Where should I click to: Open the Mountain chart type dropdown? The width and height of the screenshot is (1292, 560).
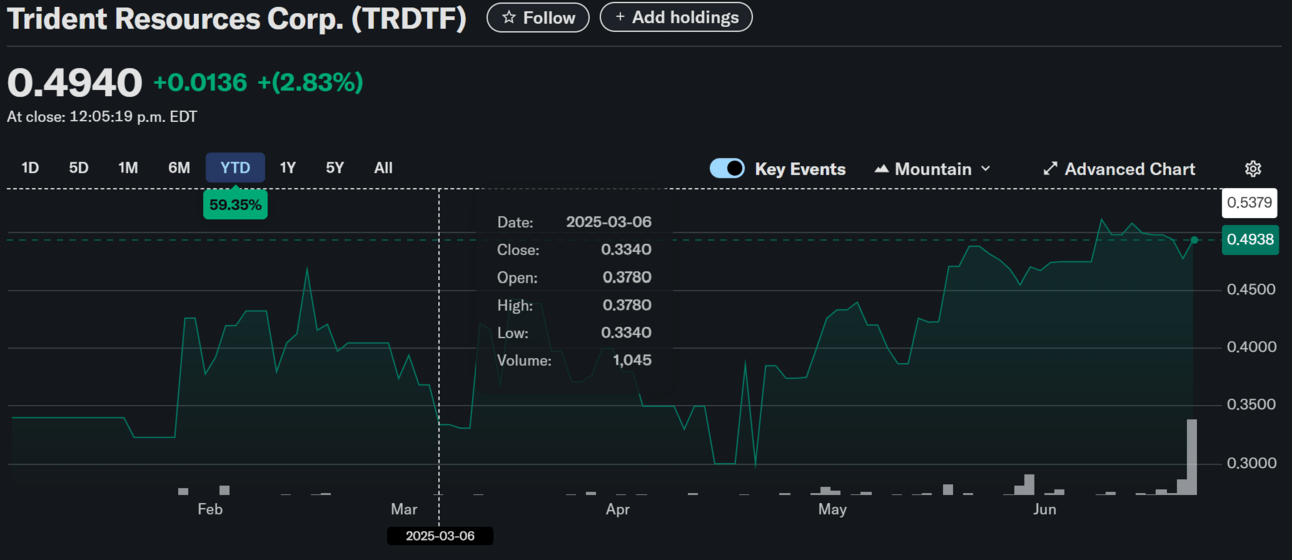(x=932, y=169)
